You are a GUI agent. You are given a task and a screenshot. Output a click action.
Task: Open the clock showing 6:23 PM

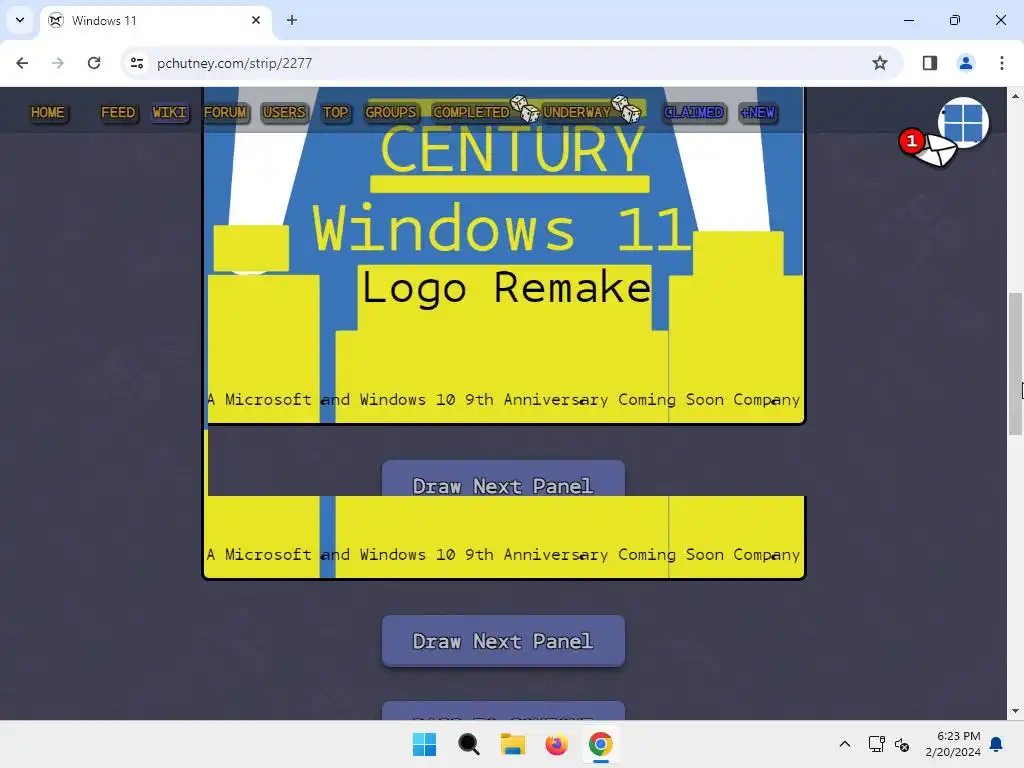click(x=953, y=744)
